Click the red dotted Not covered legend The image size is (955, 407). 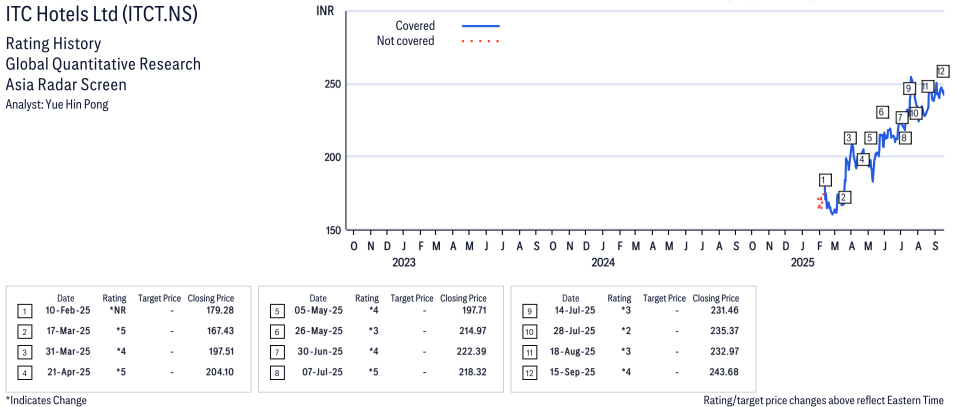pos(481,41)
